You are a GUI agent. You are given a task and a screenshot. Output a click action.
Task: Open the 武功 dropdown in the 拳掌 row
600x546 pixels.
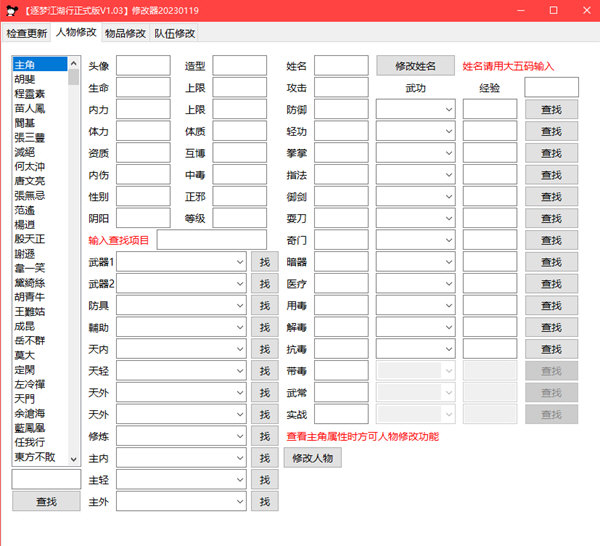coord(416,153)
